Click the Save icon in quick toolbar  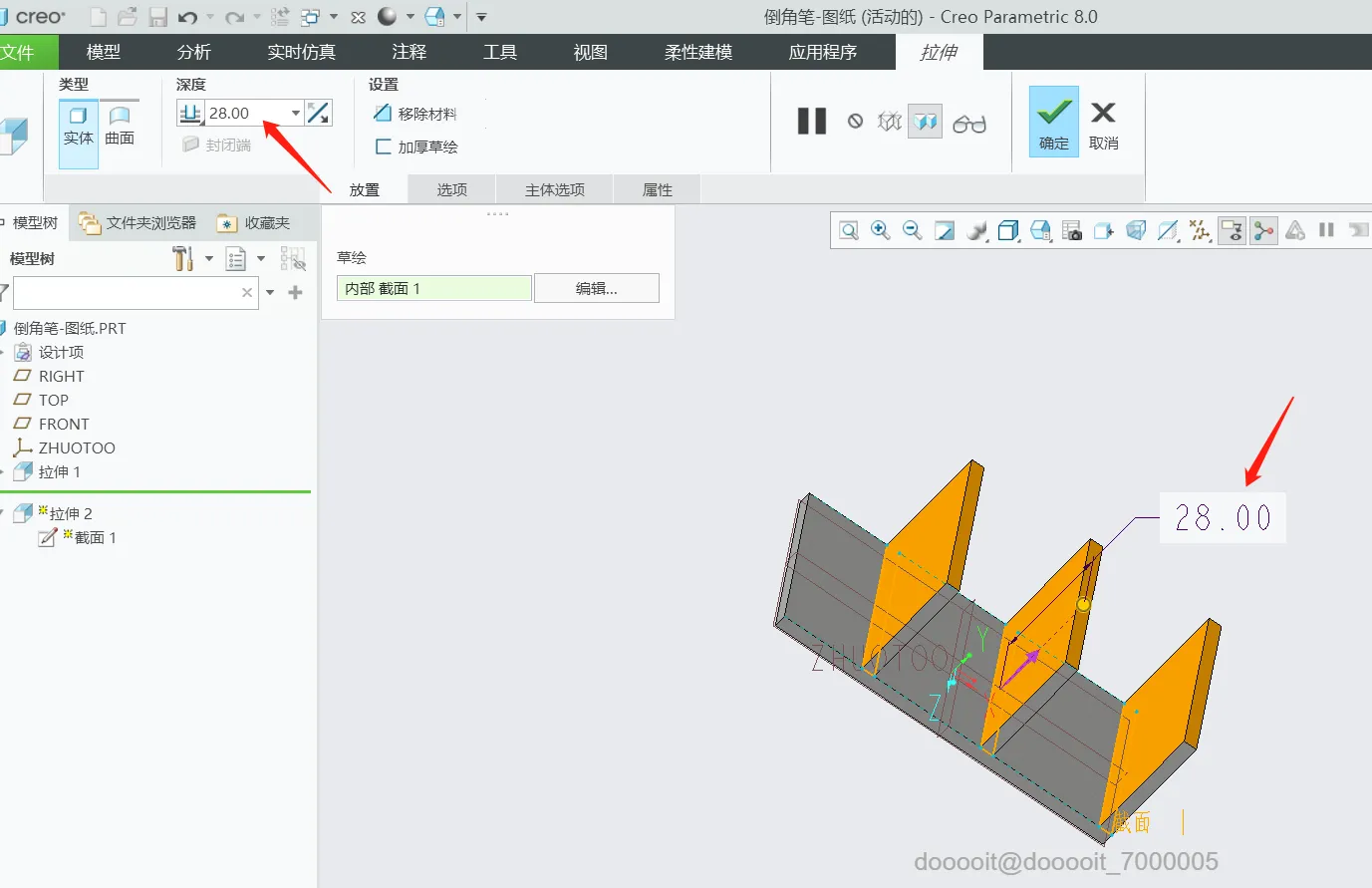[157, 17]
